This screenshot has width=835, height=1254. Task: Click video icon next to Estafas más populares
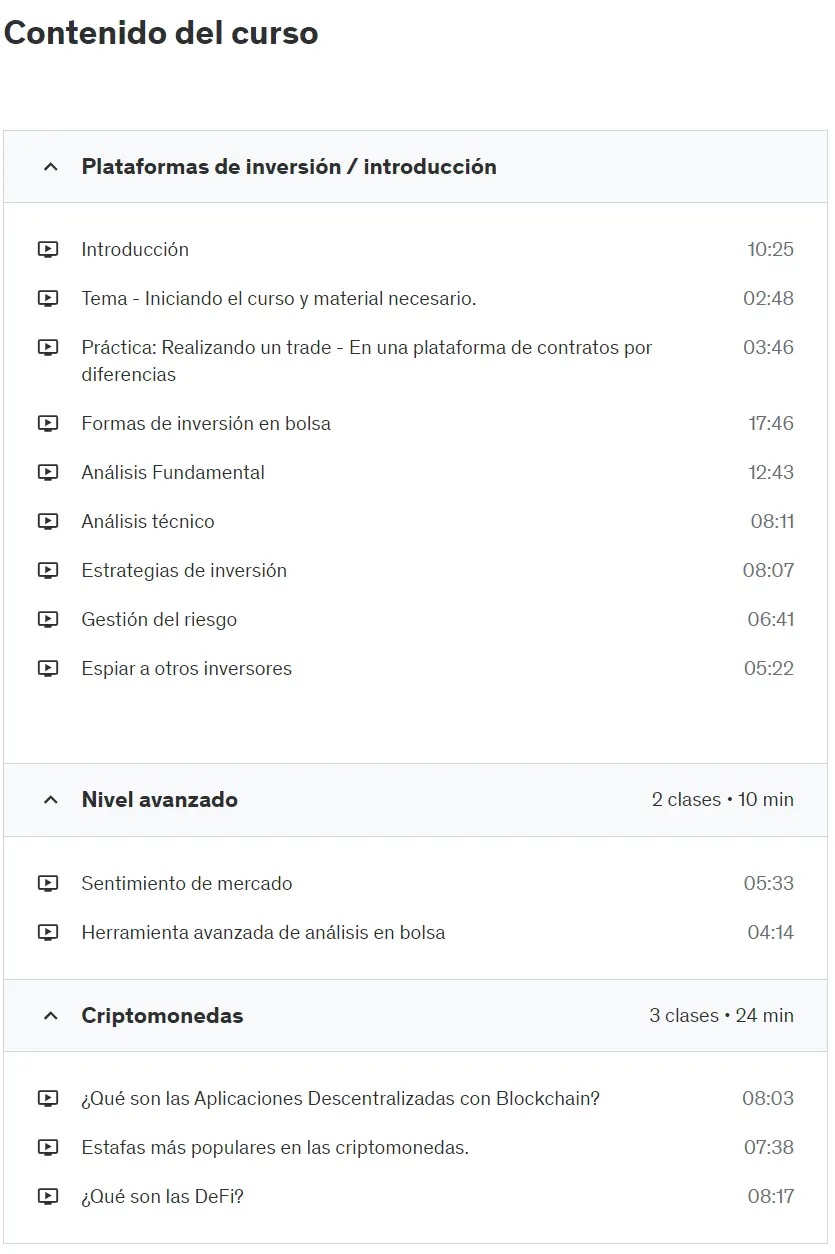click(x=48, y=1148)
